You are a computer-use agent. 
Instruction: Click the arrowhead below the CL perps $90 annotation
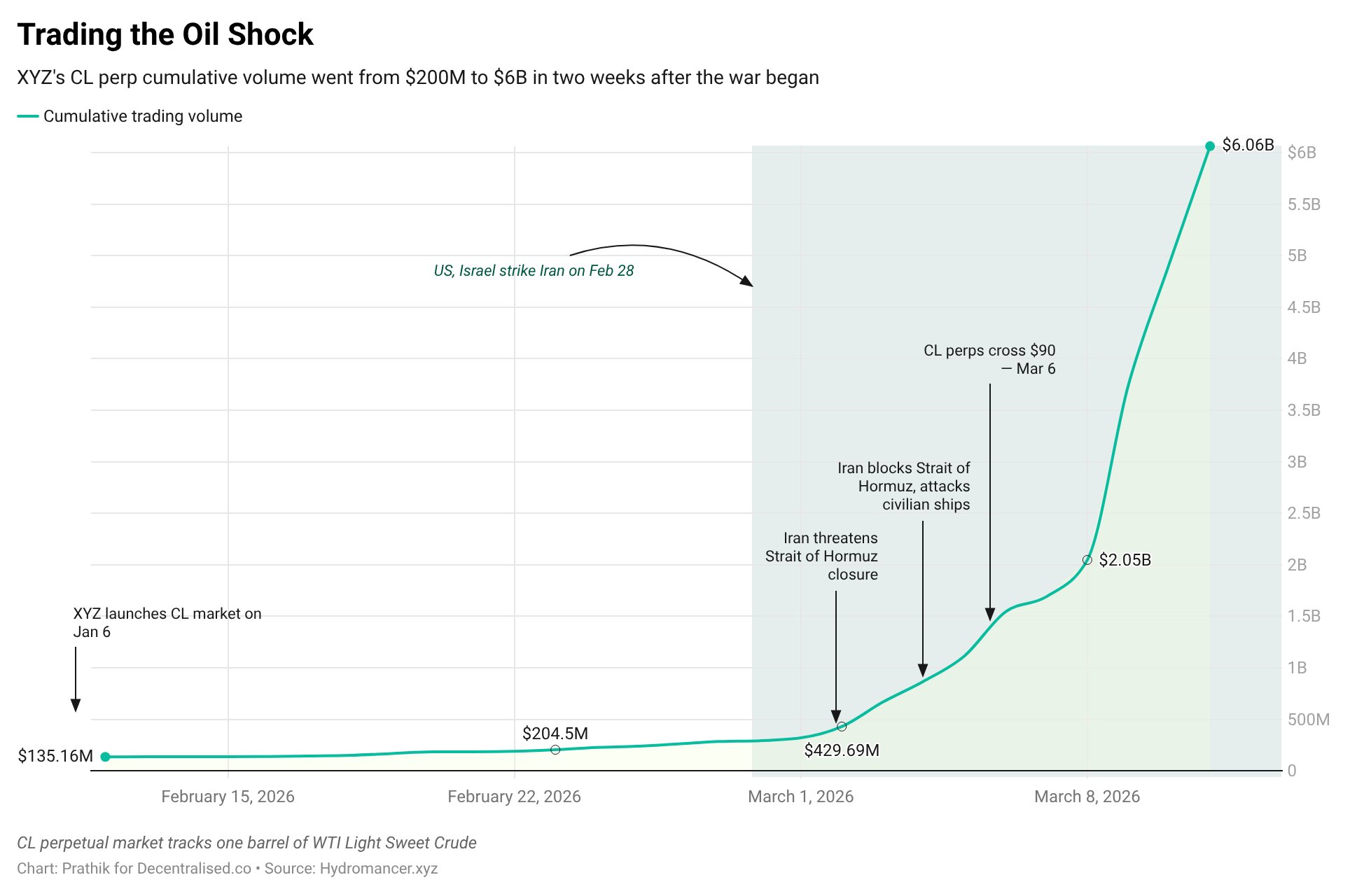[x=990, y=615]
